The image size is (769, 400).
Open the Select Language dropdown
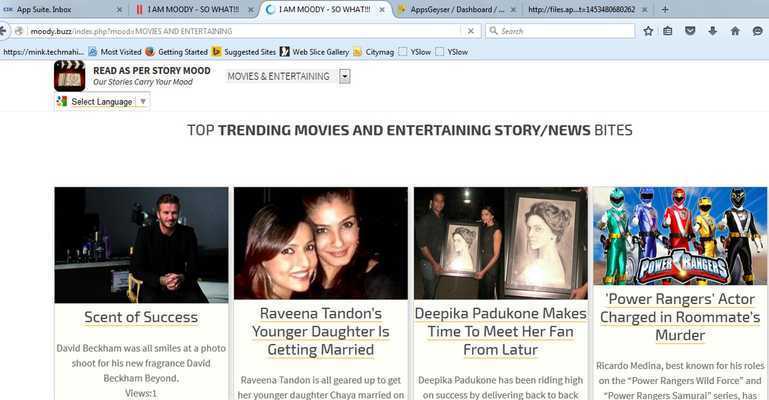coord(102,101)
